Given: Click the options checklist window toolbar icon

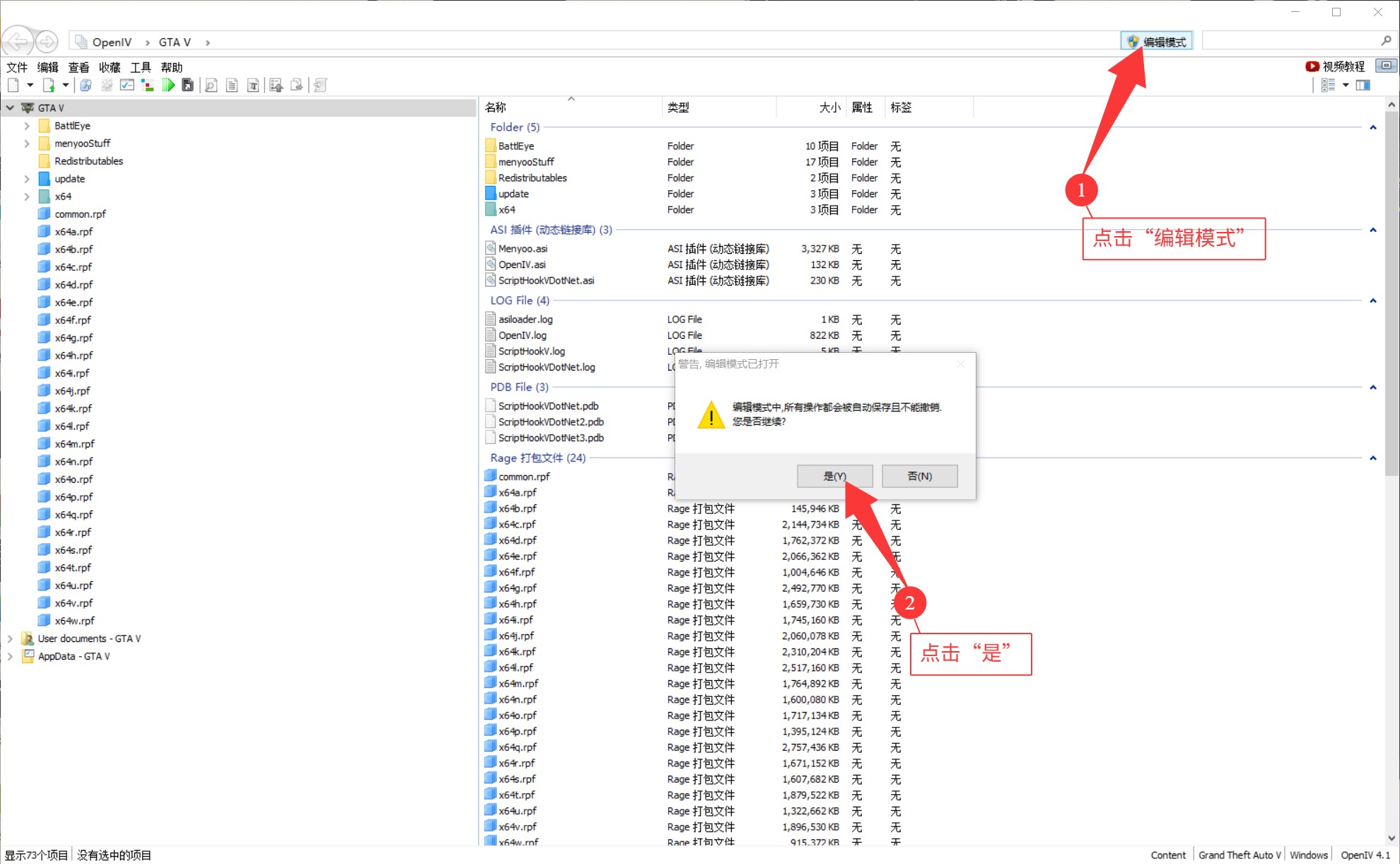Looking at the screenshot, I should [x=127, y=86].
